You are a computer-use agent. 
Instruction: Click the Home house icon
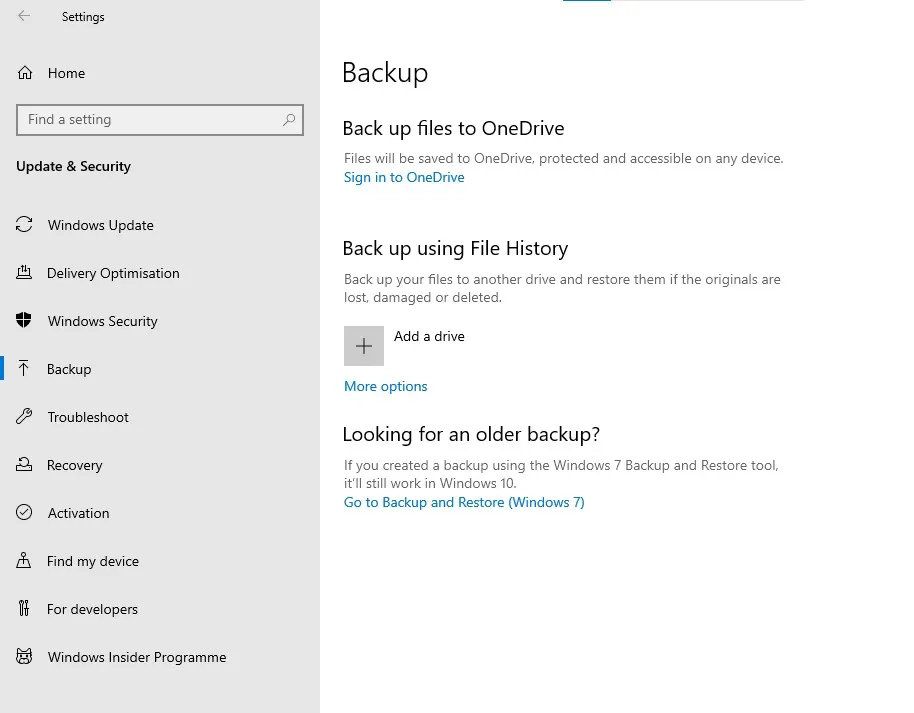point(24,73)
